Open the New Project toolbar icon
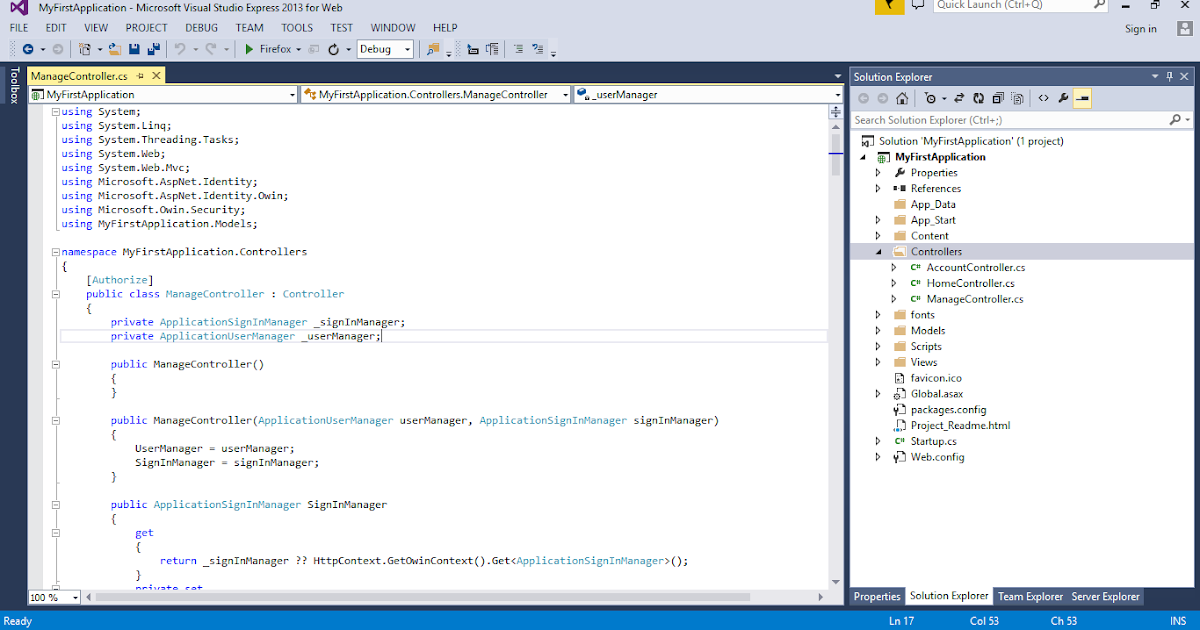Image resolution: width=1200 pixels, height=630 pixels. pyautogui.click(x=85, y=48)
